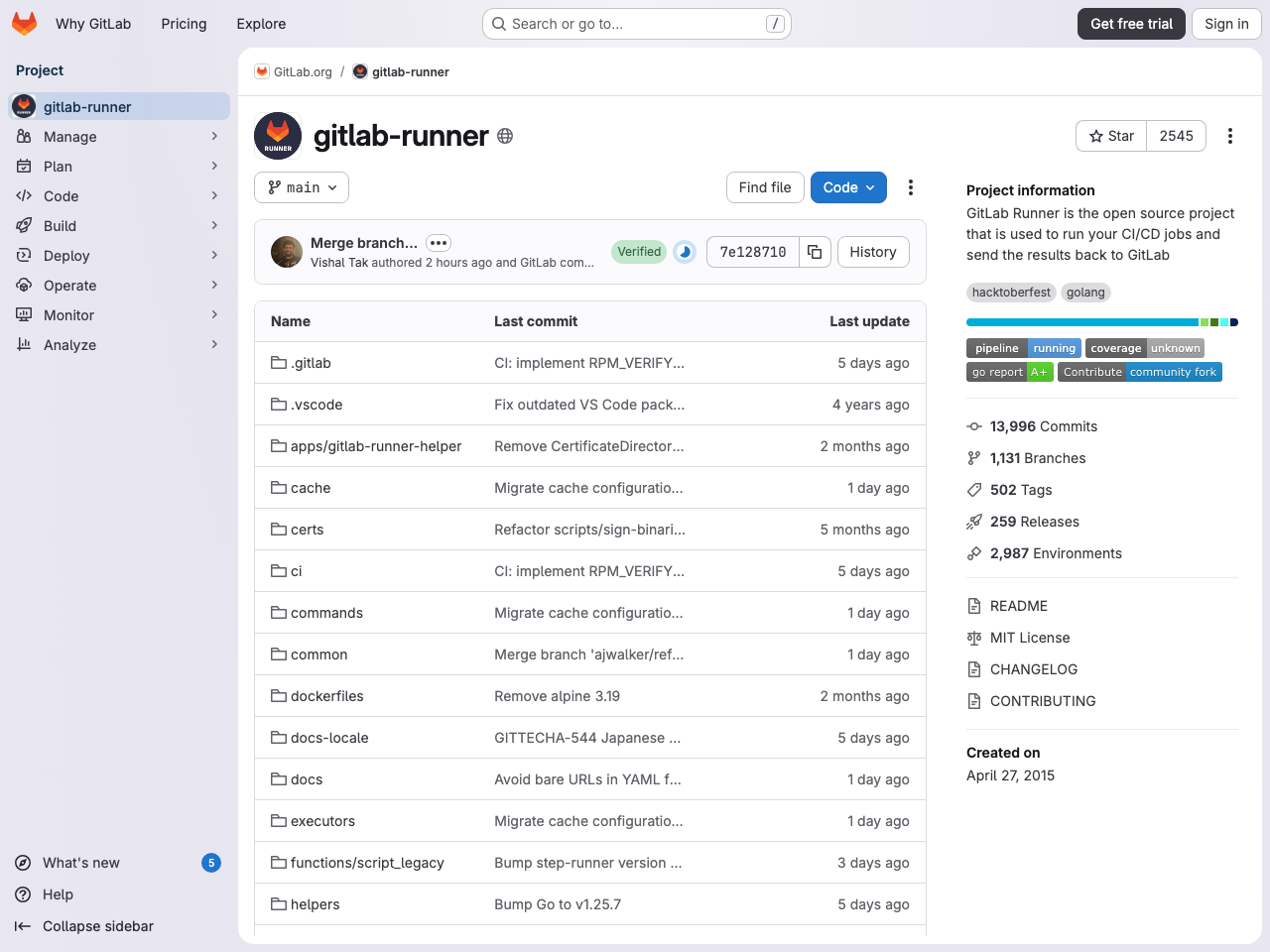
Task: Select Explore in the top navigation
Action: coord(260,23)
